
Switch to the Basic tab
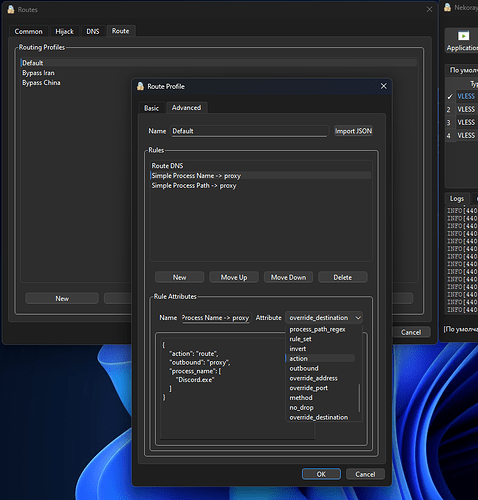[151, 108]
